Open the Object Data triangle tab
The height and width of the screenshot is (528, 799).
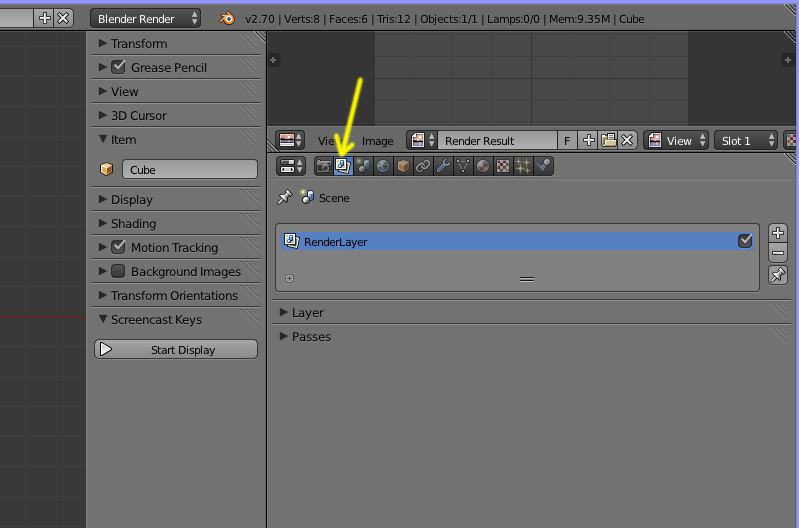point(463,166)
